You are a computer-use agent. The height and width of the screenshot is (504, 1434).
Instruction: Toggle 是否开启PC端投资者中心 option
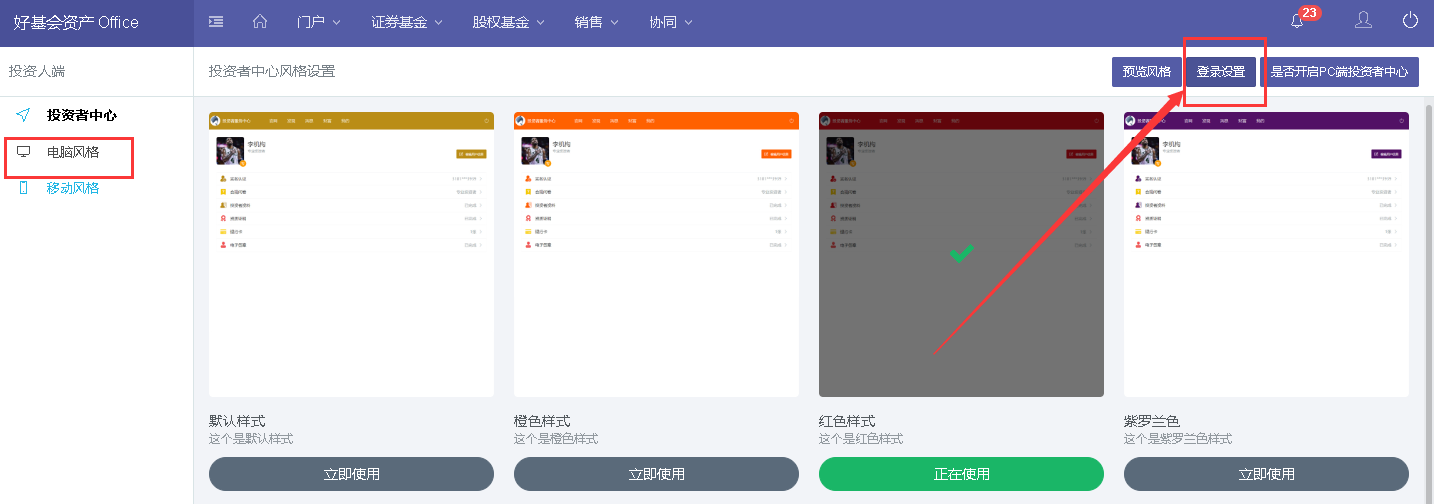(x=1339, y=72)
